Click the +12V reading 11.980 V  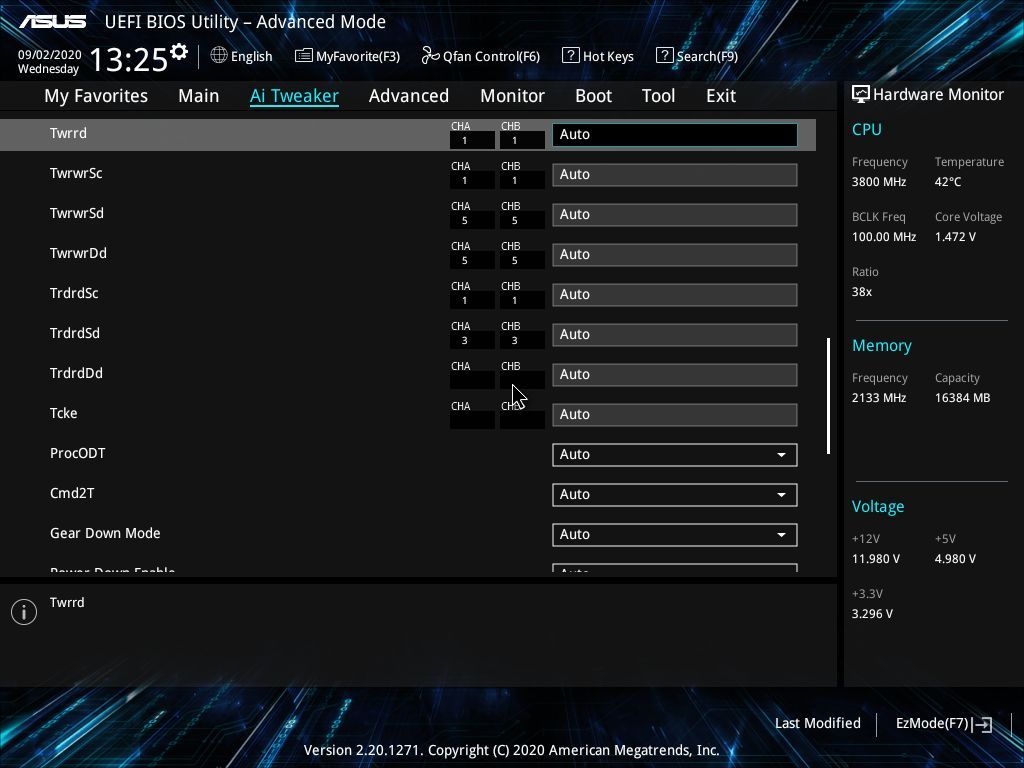click(875, 559)
